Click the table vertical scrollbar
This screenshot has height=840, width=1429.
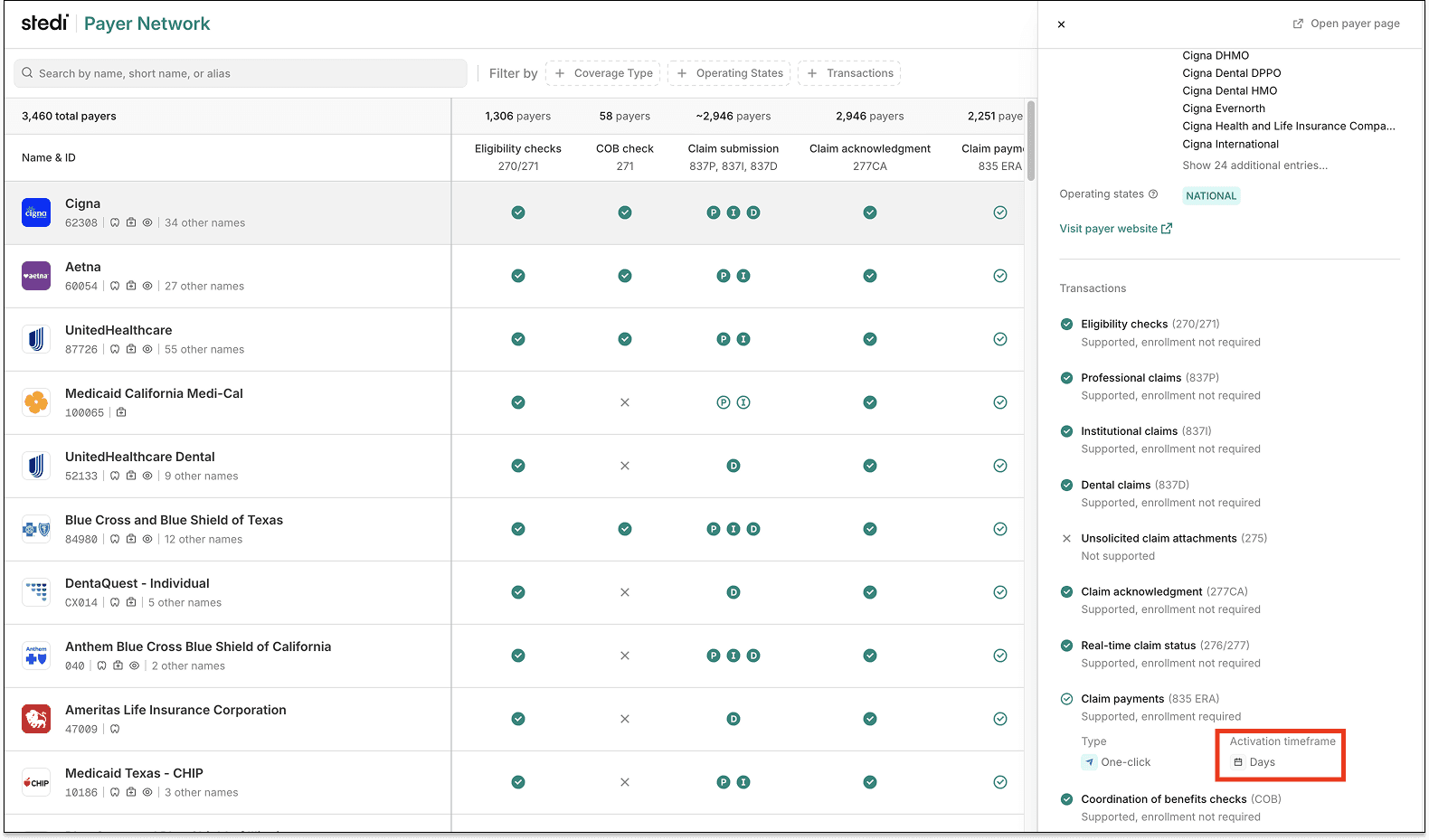[x=1031, y=140]
